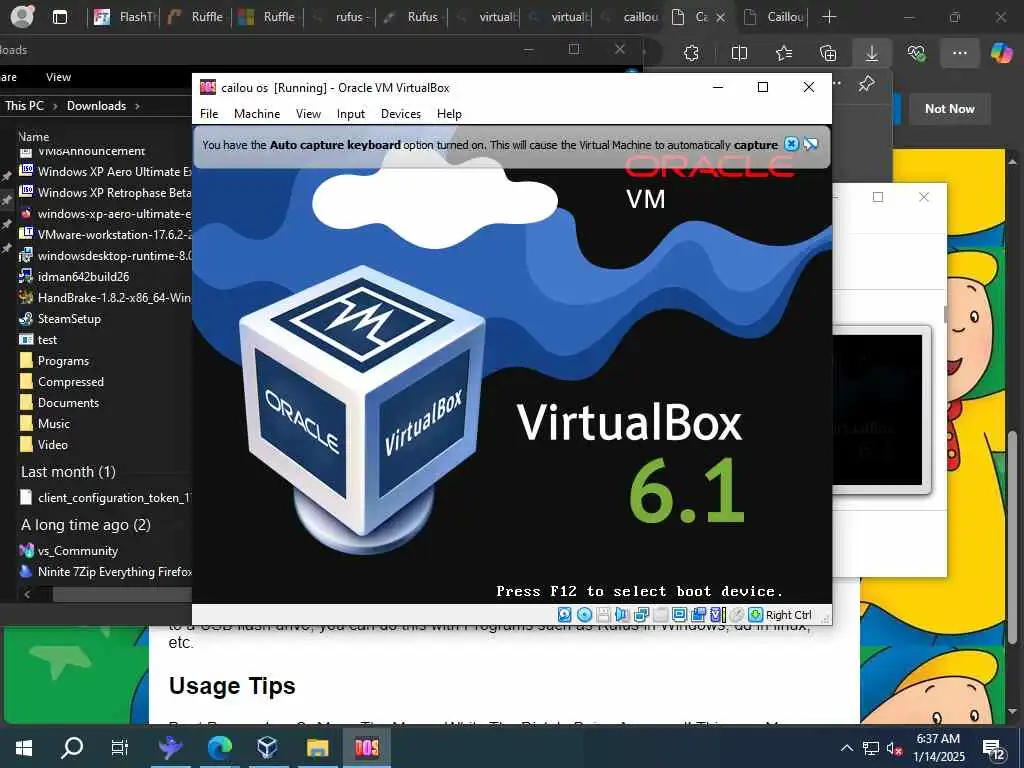
Task: Open the Edge profile avatar
Action: [x=22, y=16]
